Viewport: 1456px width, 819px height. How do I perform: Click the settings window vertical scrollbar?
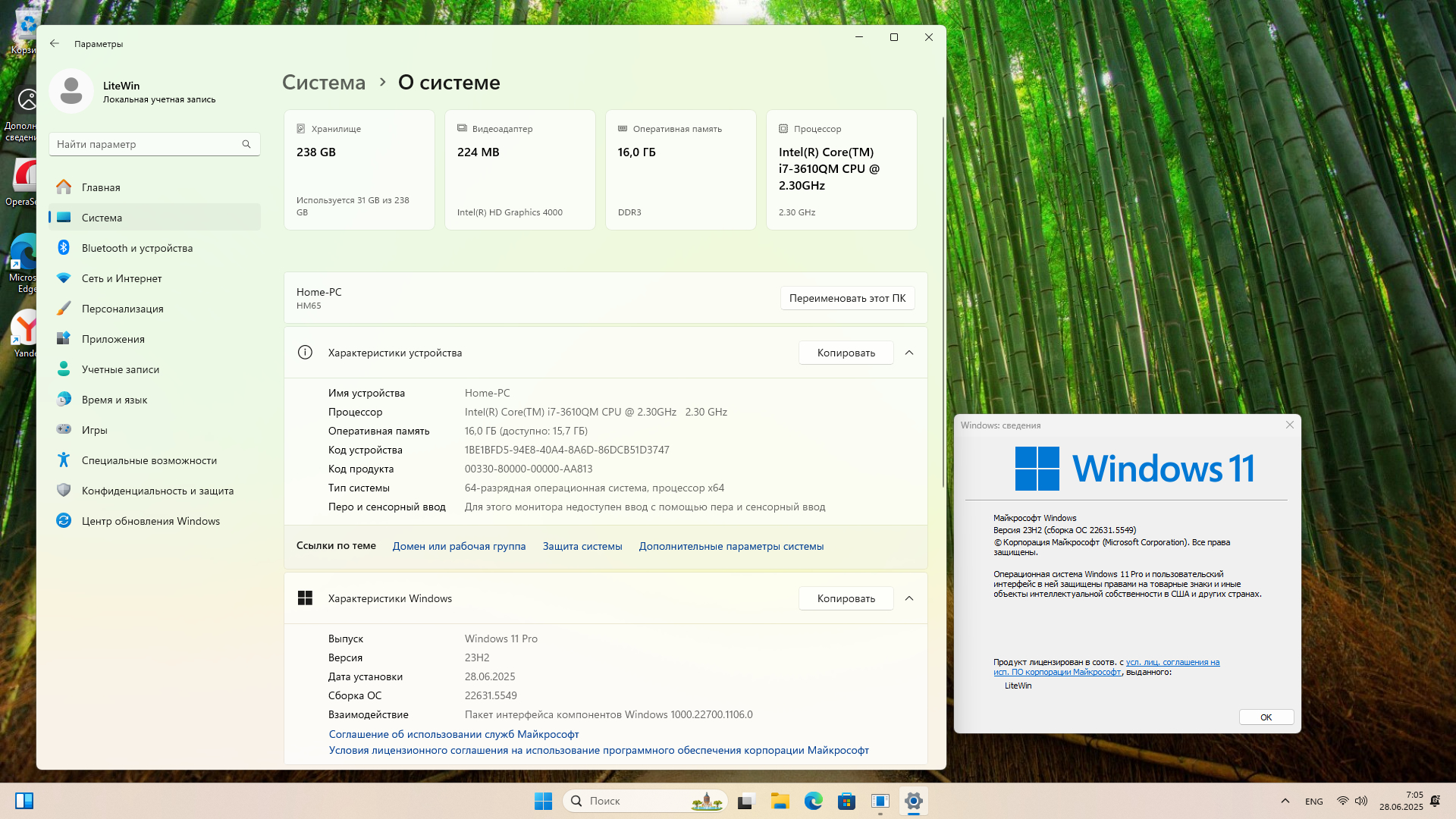943,303
